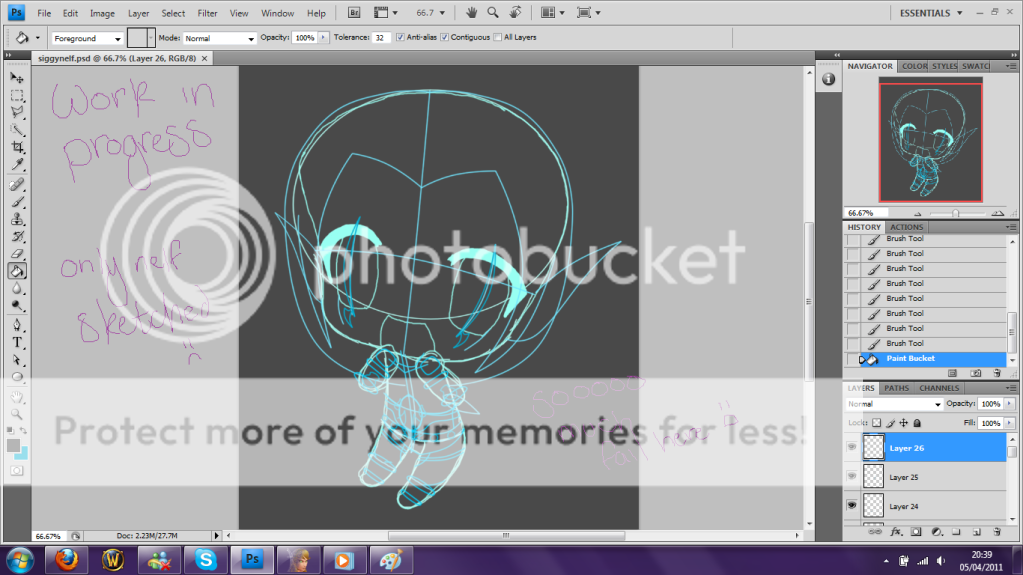1023x575 pixels.
Task: Add a layer style via fx icon
Action: click(897, 531)
